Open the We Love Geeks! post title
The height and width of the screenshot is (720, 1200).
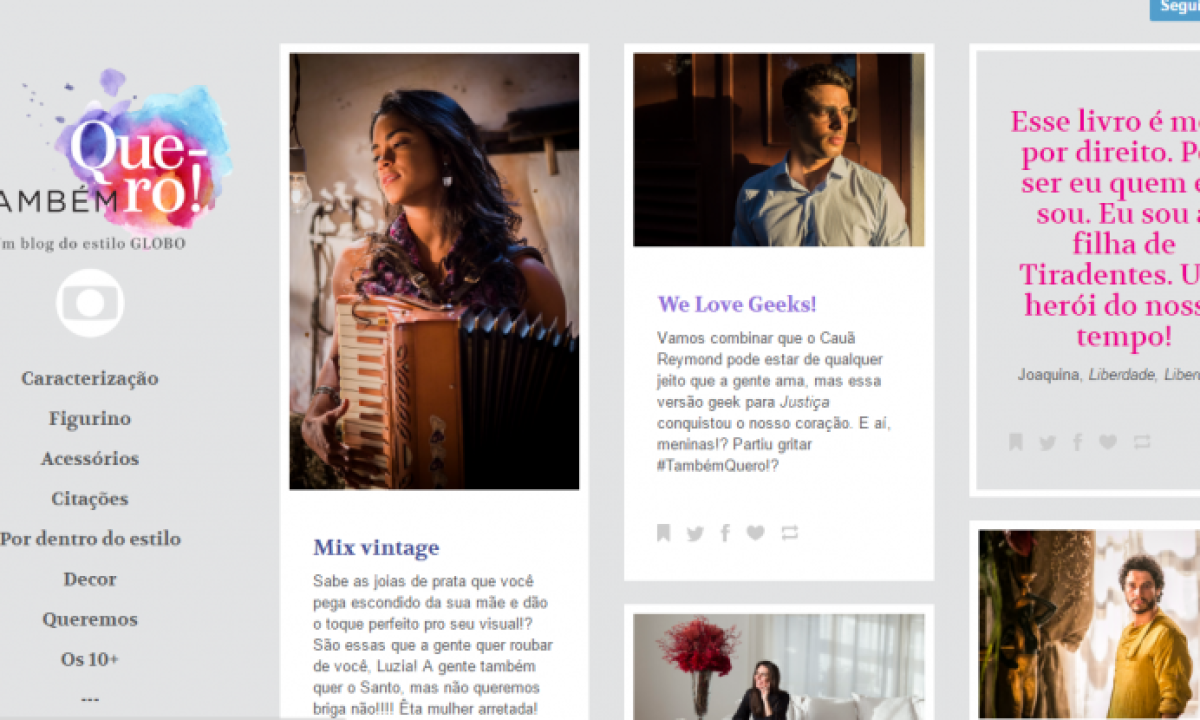click(737, 304)
